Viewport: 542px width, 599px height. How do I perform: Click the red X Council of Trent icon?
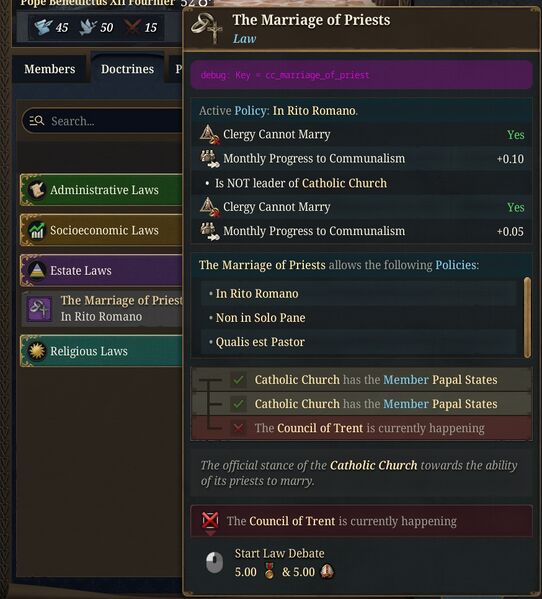(210, 521)
